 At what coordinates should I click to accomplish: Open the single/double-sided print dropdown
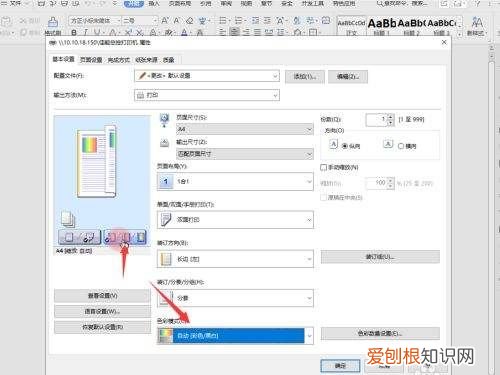(x=235, y=220)
